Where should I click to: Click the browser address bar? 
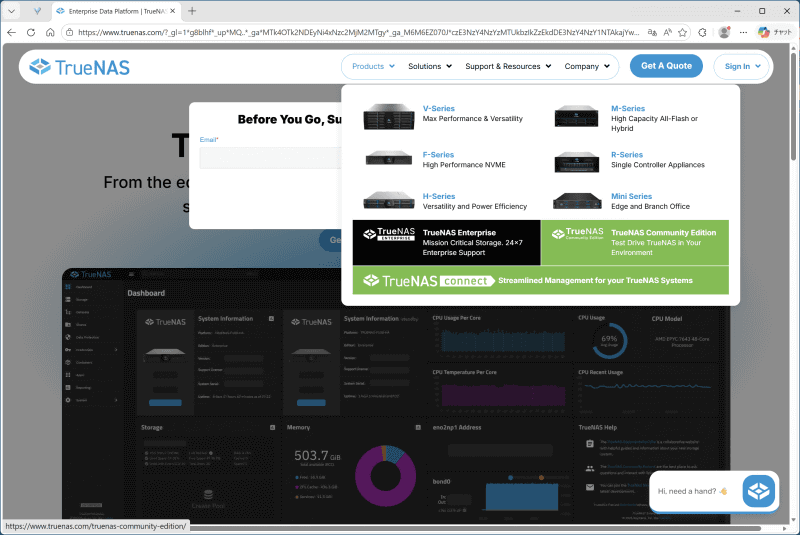357,32
